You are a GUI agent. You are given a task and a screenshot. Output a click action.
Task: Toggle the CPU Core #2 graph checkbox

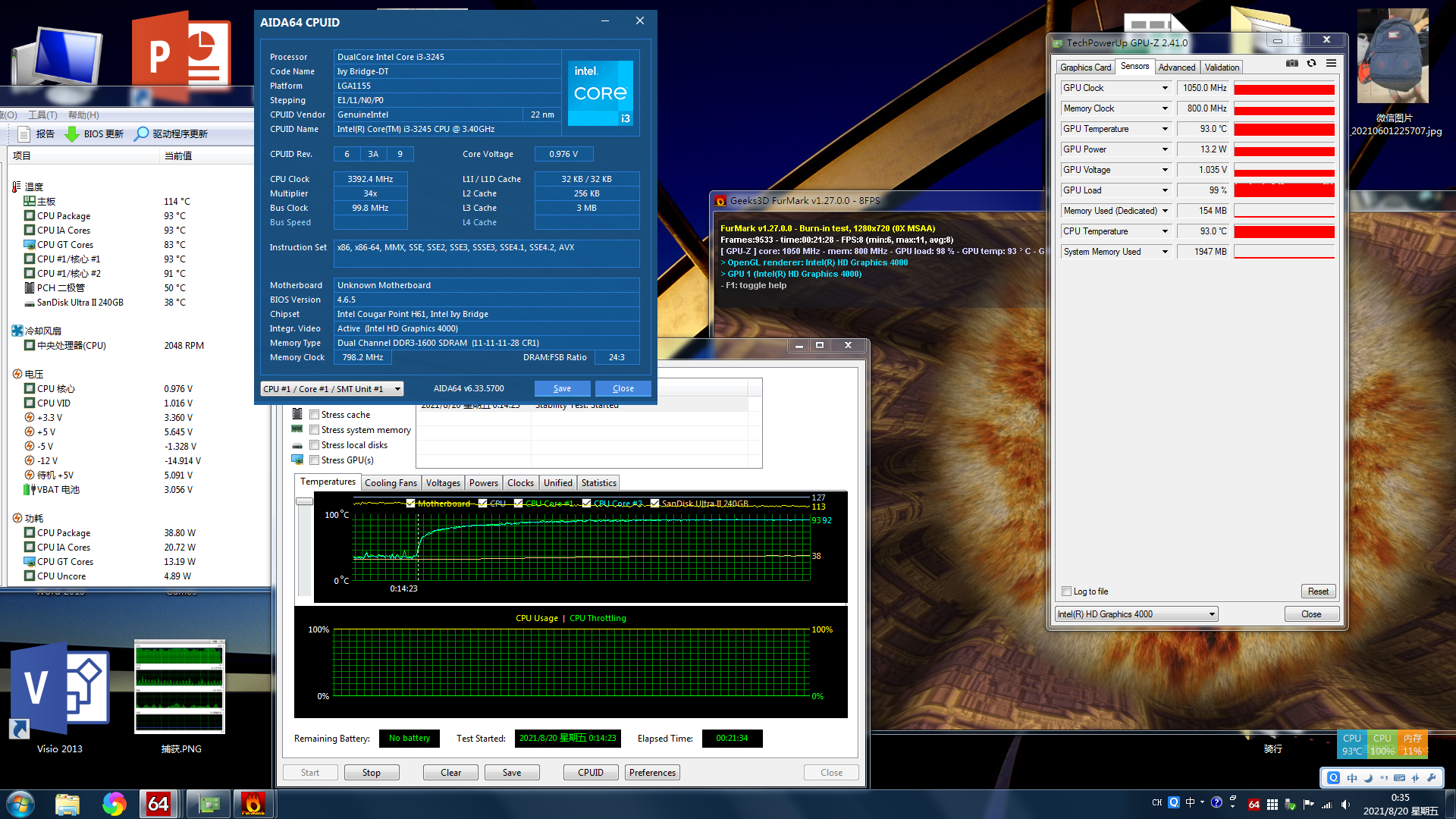click(x=587, y=504)
